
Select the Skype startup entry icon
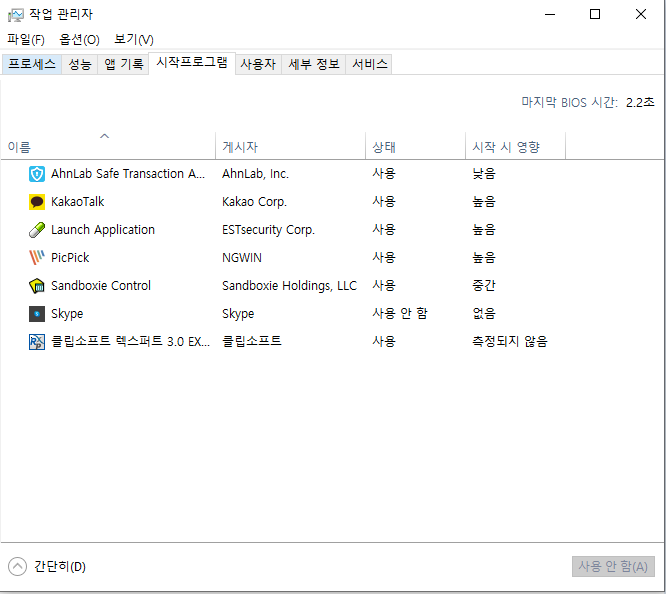pyautogui.click(x=37, y=313)
